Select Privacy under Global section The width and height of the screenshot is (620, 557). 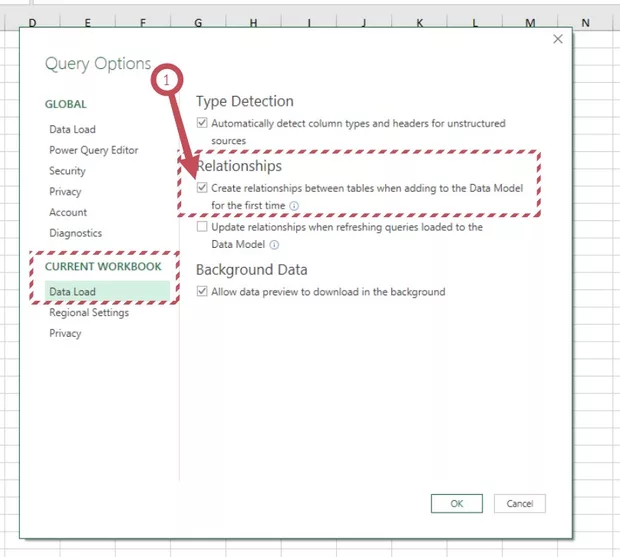65,192
